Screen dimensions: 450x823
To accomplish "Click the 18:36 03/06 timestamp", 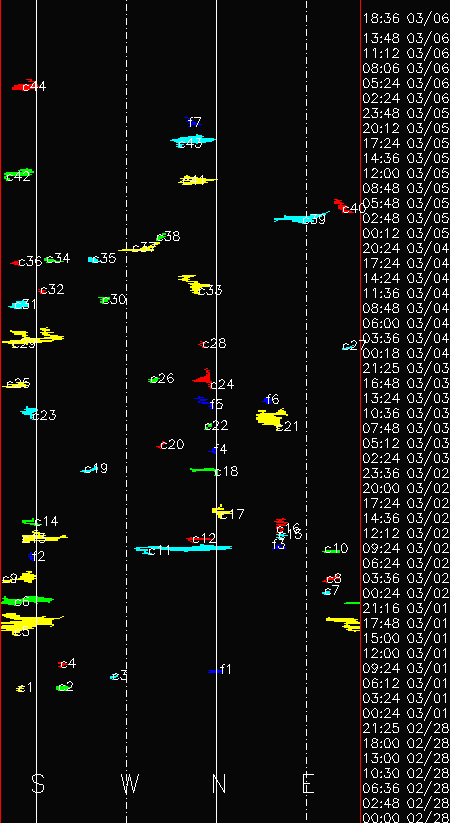I will [x=406, y=18].
